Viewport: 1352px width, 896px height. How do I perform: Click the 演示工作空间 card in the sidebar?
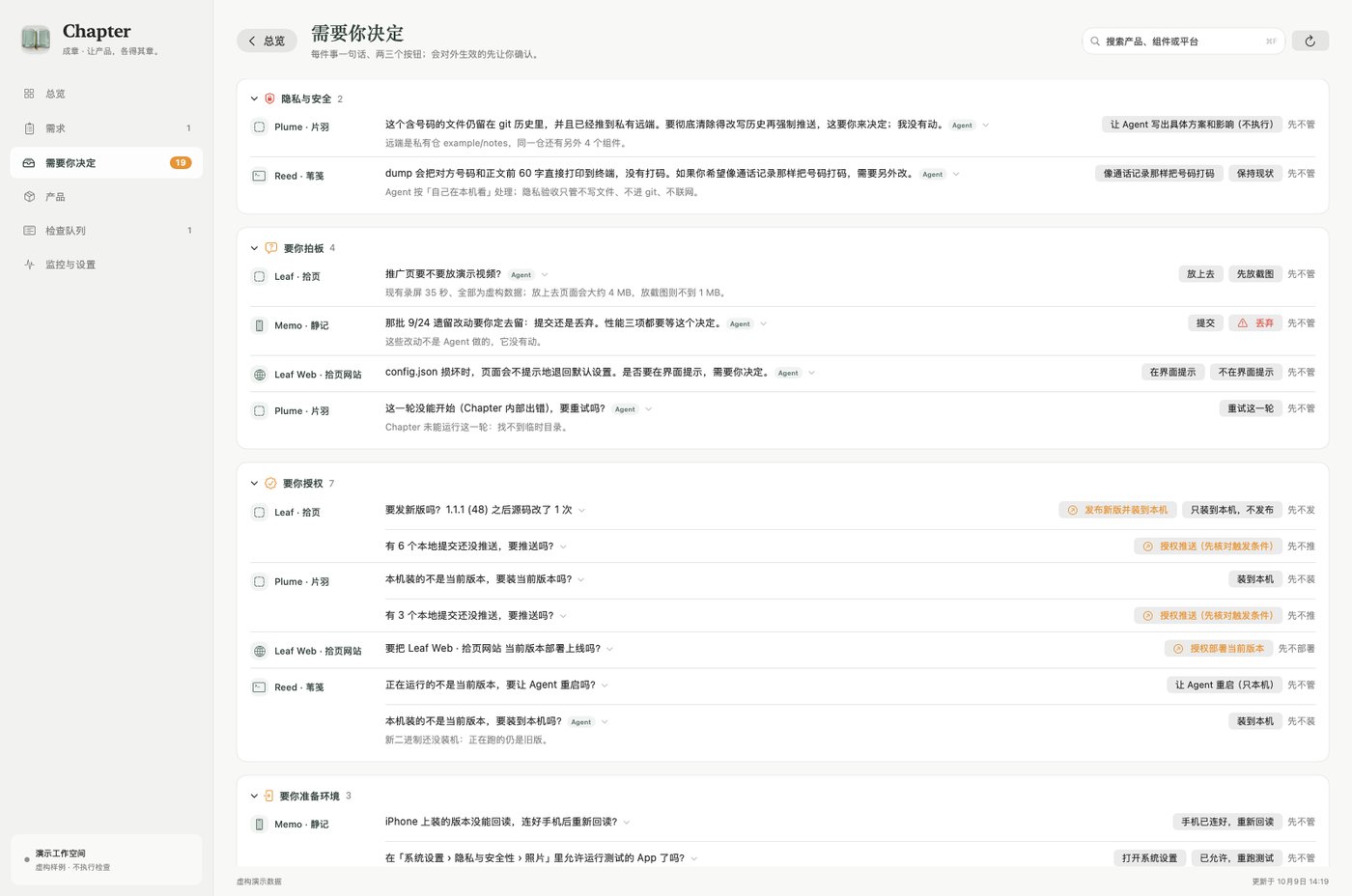(106, 859)
